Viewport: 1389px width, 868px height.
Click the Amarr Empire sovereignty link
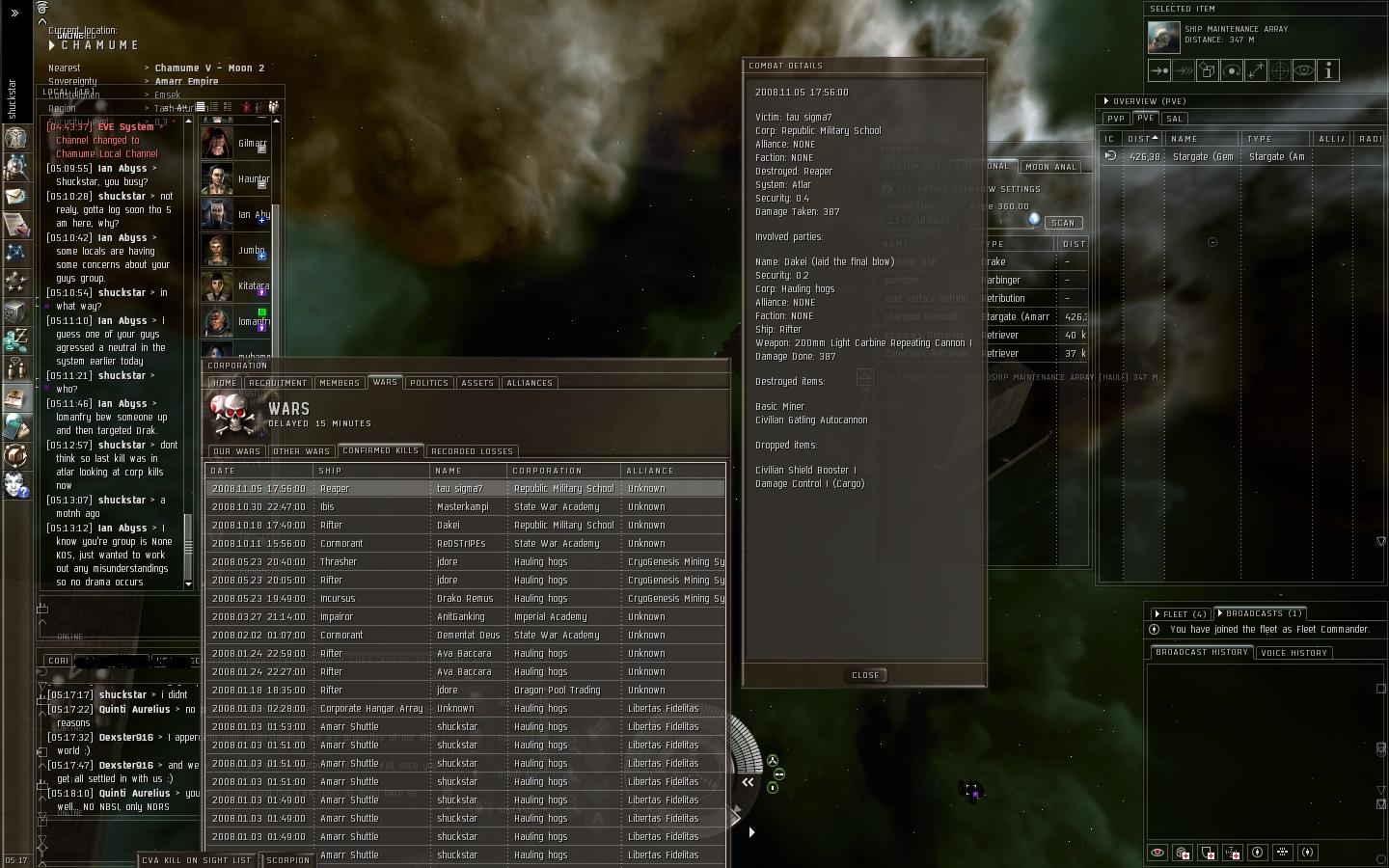187,82
